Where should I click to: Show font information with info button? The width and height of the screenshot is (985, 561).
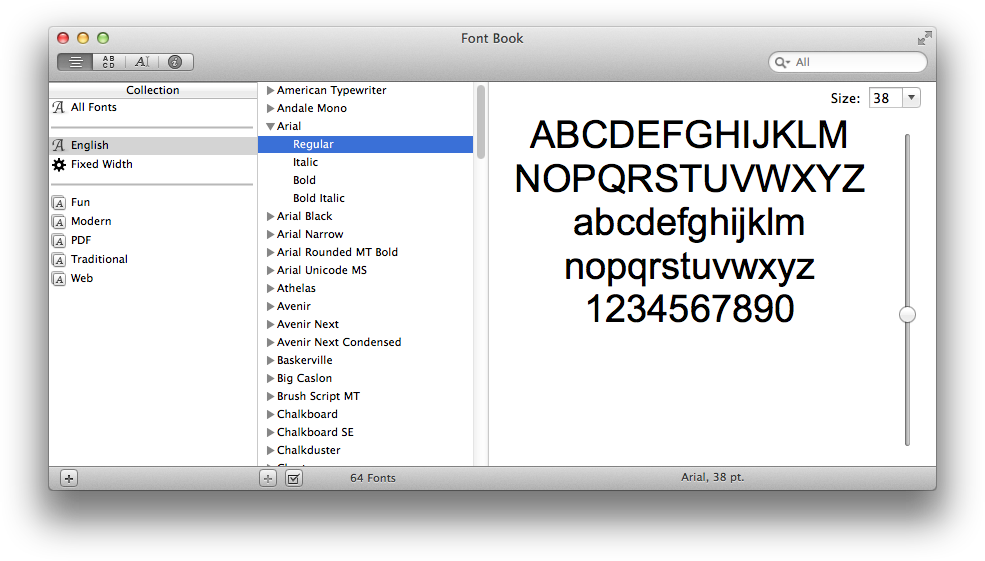(x=175, y=62)
